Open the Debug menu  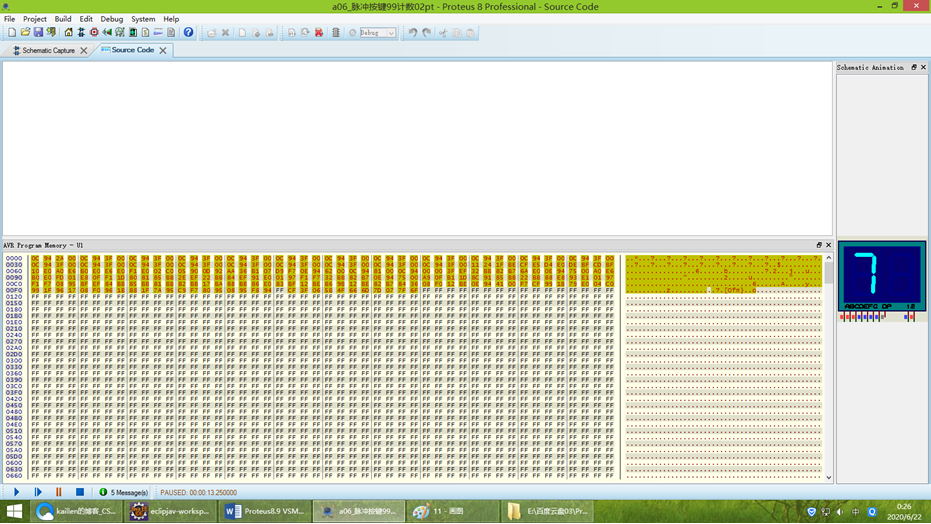point(112,19)
